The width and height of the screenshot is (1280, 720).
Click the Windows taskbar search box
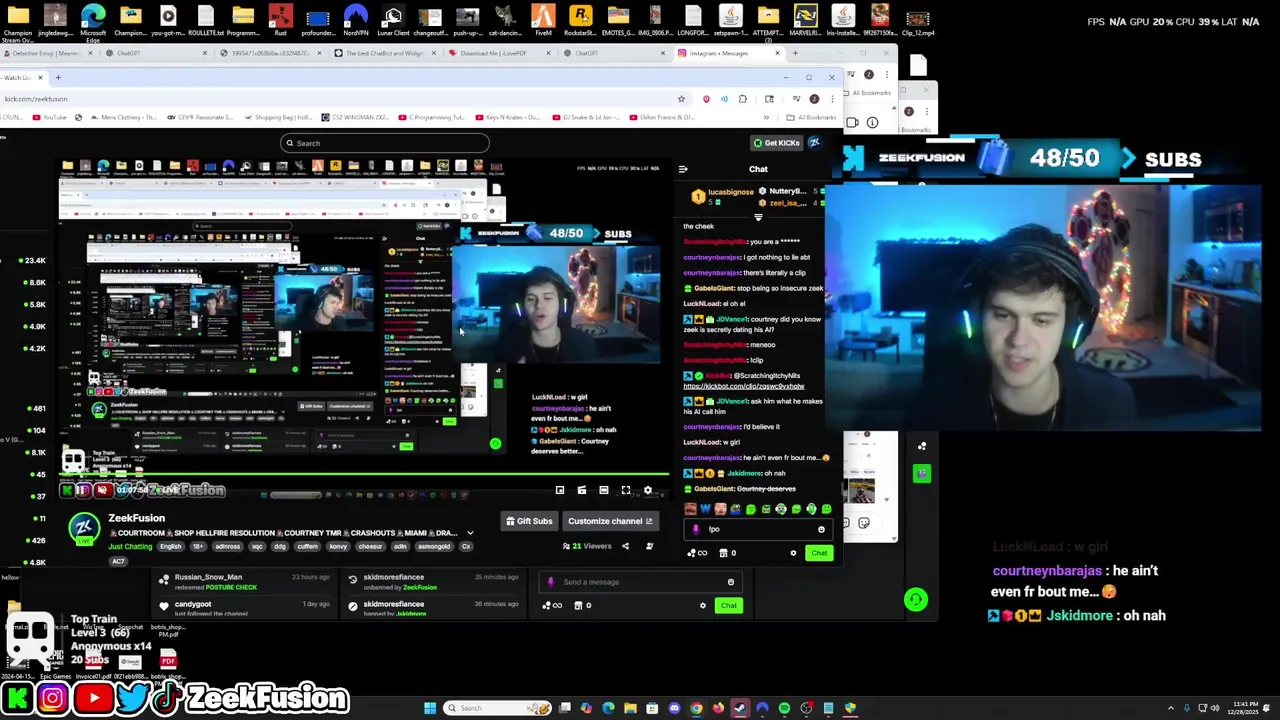click(x=498, y=708)
